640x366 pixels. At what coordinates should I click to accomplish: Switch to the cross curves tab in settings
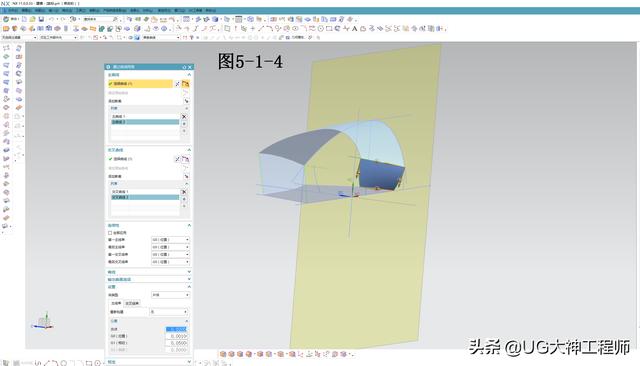click(x=132, y=303)
